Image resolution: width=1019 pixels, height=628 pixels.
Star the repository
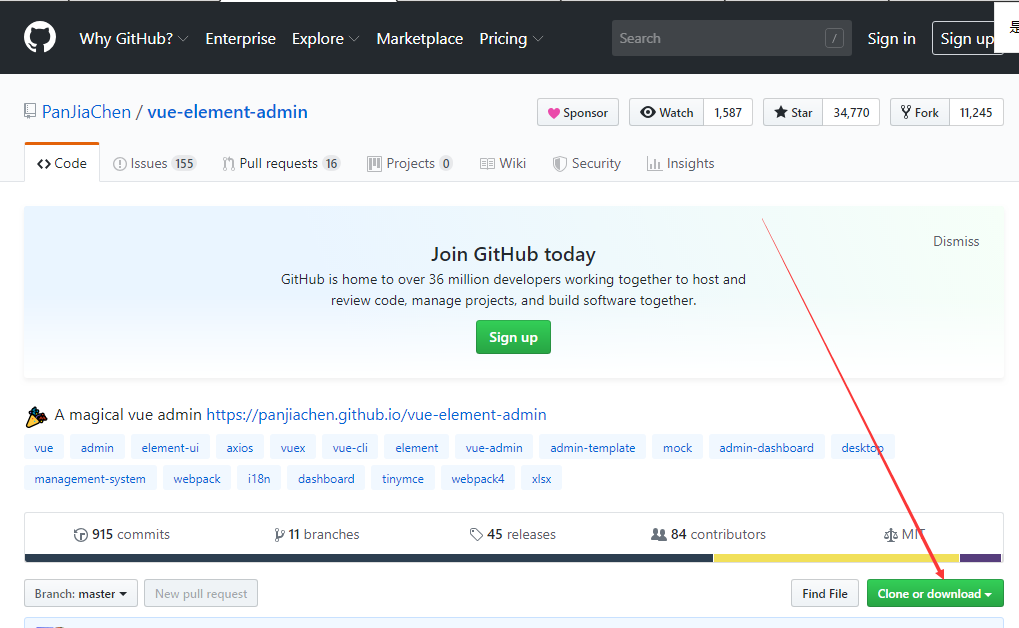point(793,112)
